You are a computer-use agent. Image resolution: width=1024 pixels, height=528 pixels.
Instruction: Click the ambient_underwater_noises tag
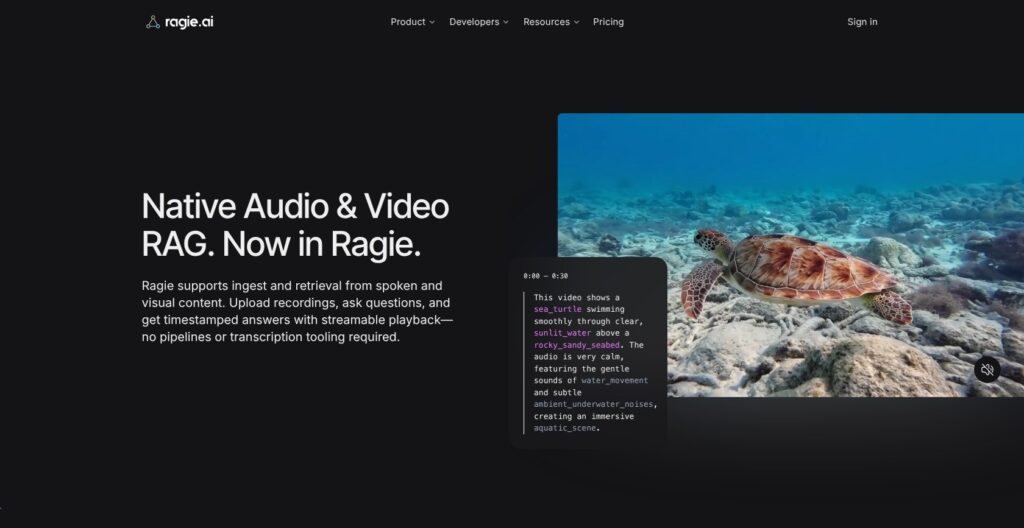pyautogui.click(x=593, y=404)
